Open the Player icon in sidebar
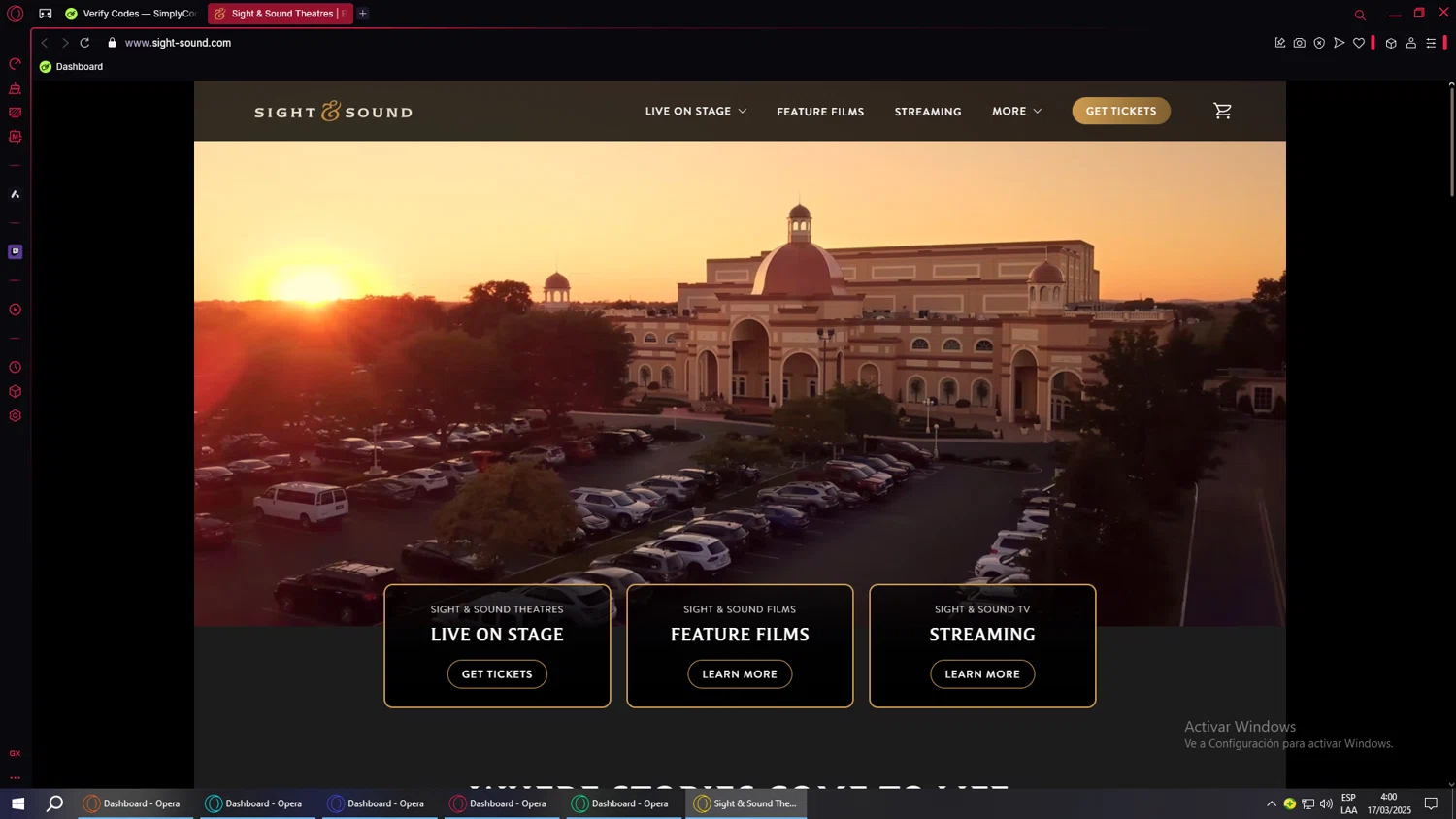The image size is (1456, 819). (x=15, y=310)
